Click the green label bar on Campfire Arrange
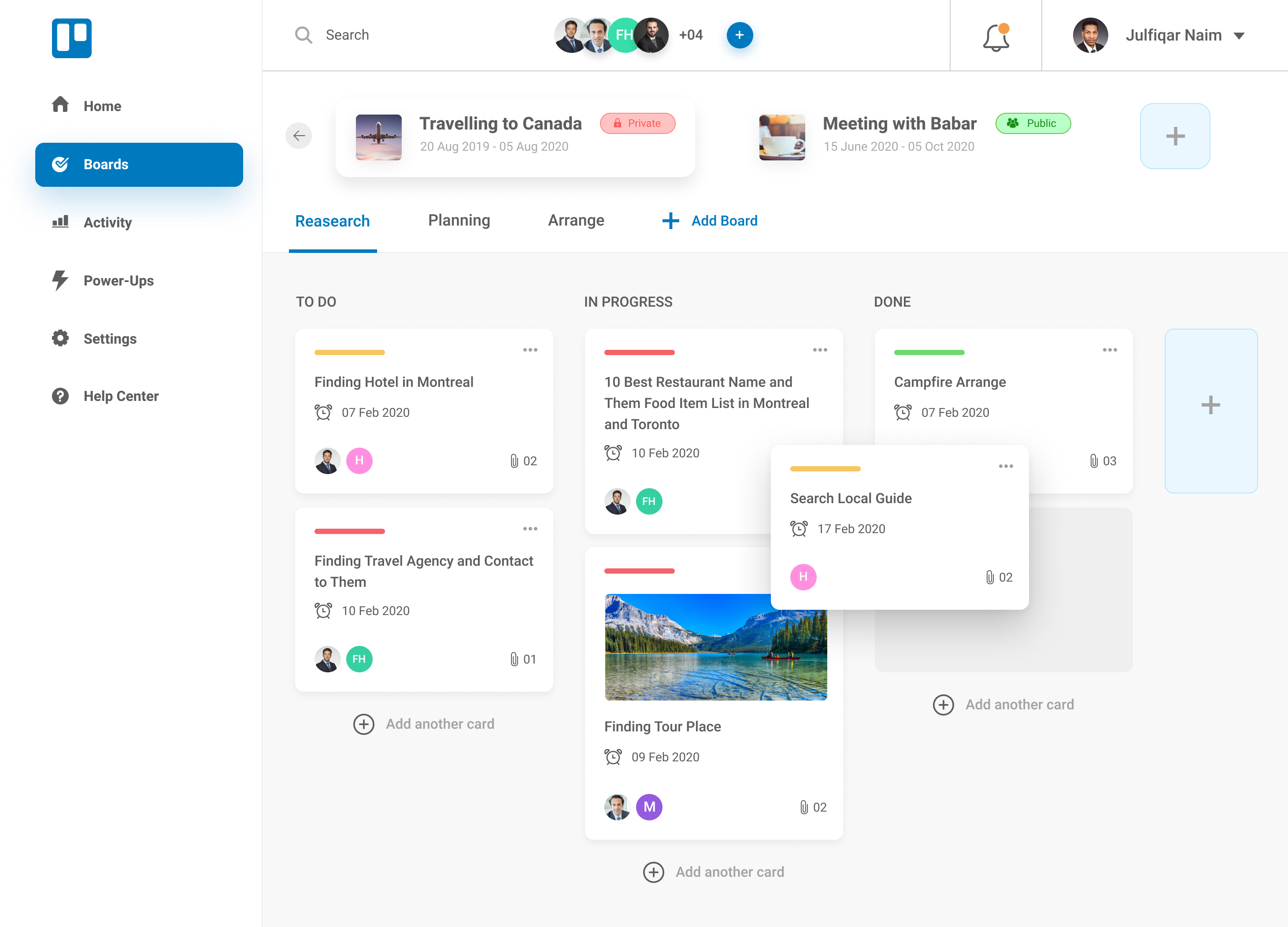This screenshot has height=927, width=1288. point(929,353)
